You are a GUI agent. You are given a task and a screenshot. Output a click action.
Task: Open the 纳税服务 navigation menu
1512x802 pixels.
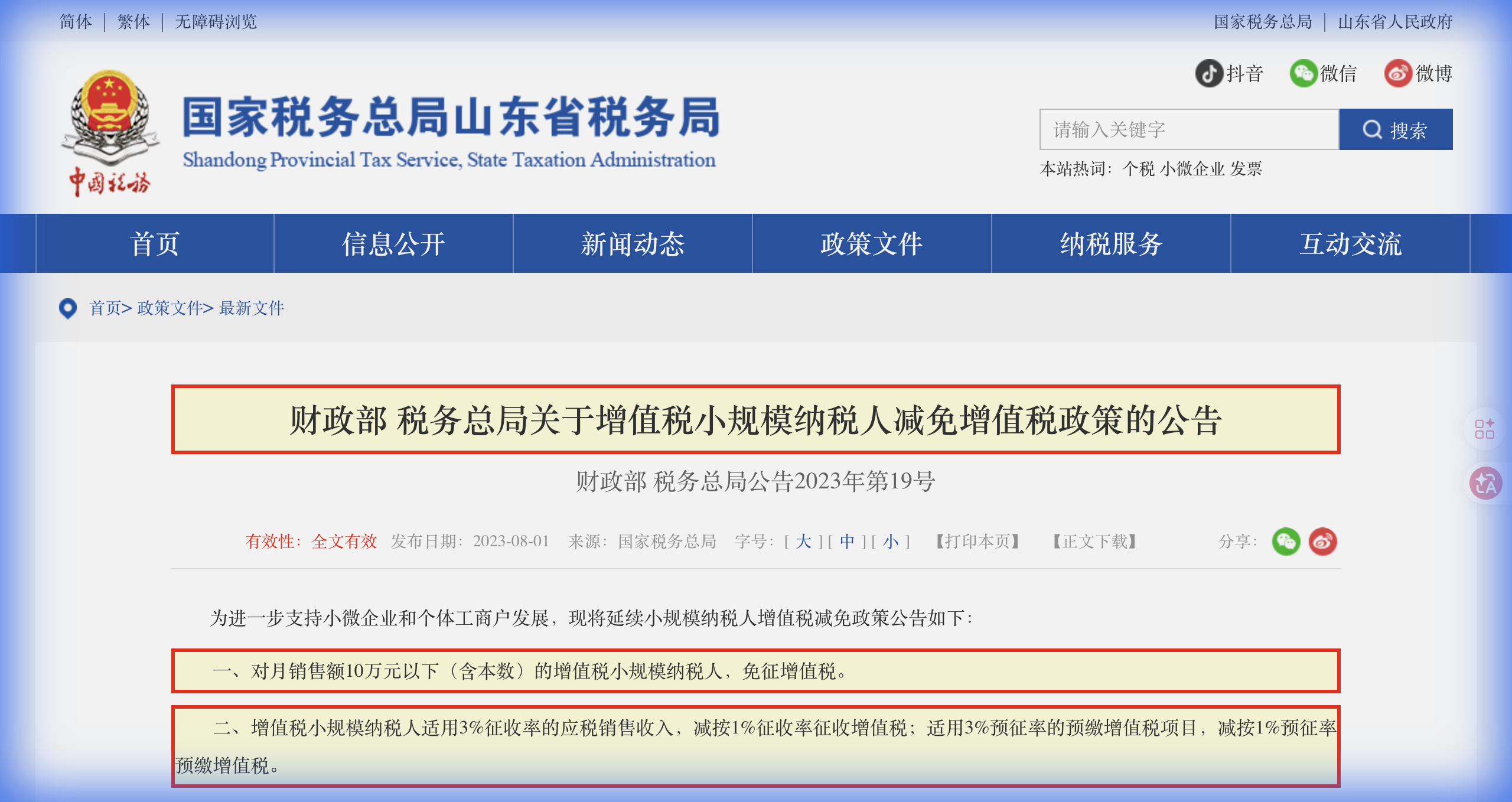(x=1110, y=244)
